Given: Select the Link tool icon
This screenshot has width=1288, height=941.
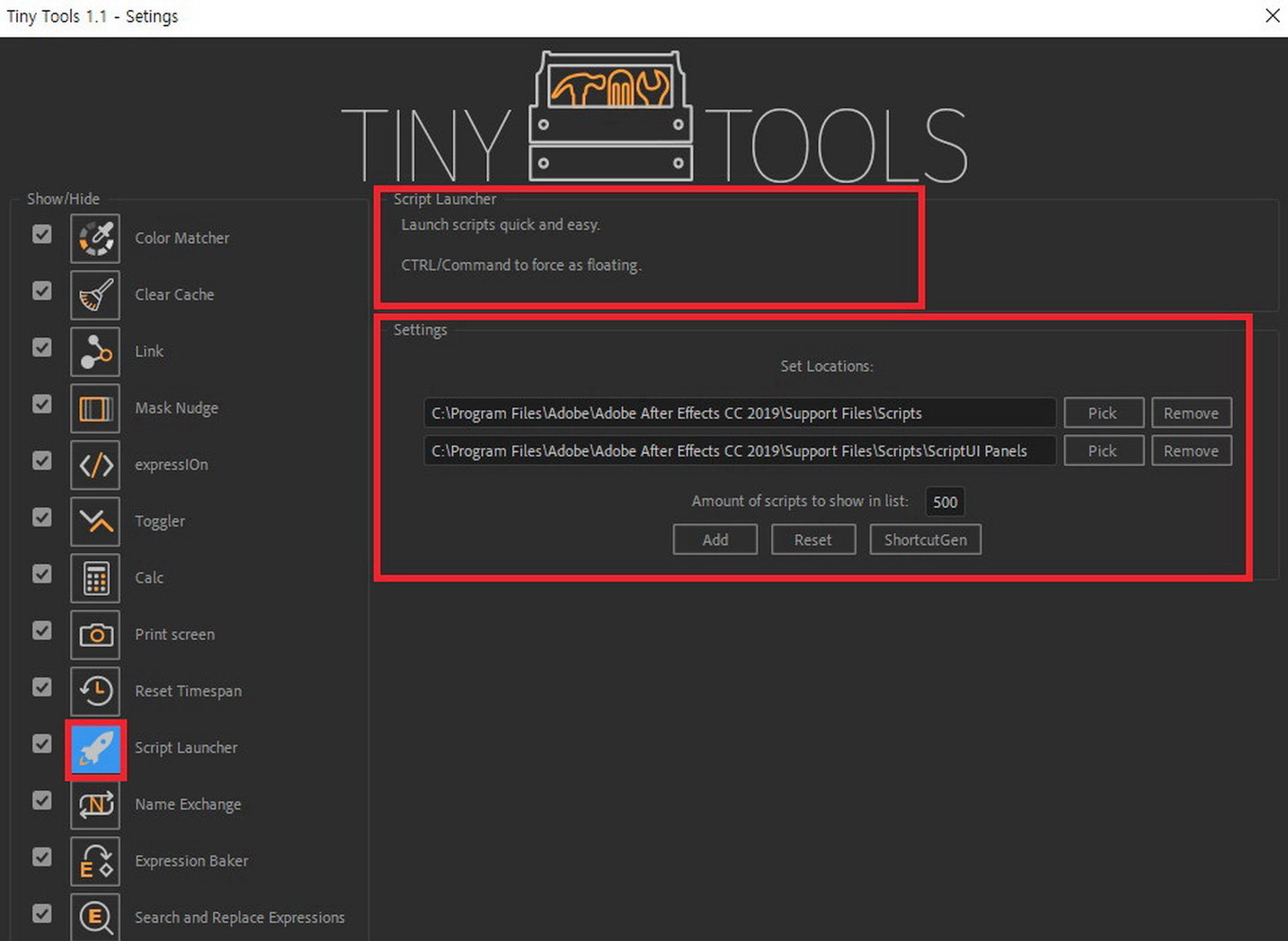Looking at the screenshot, I should [x=95, y=351].
